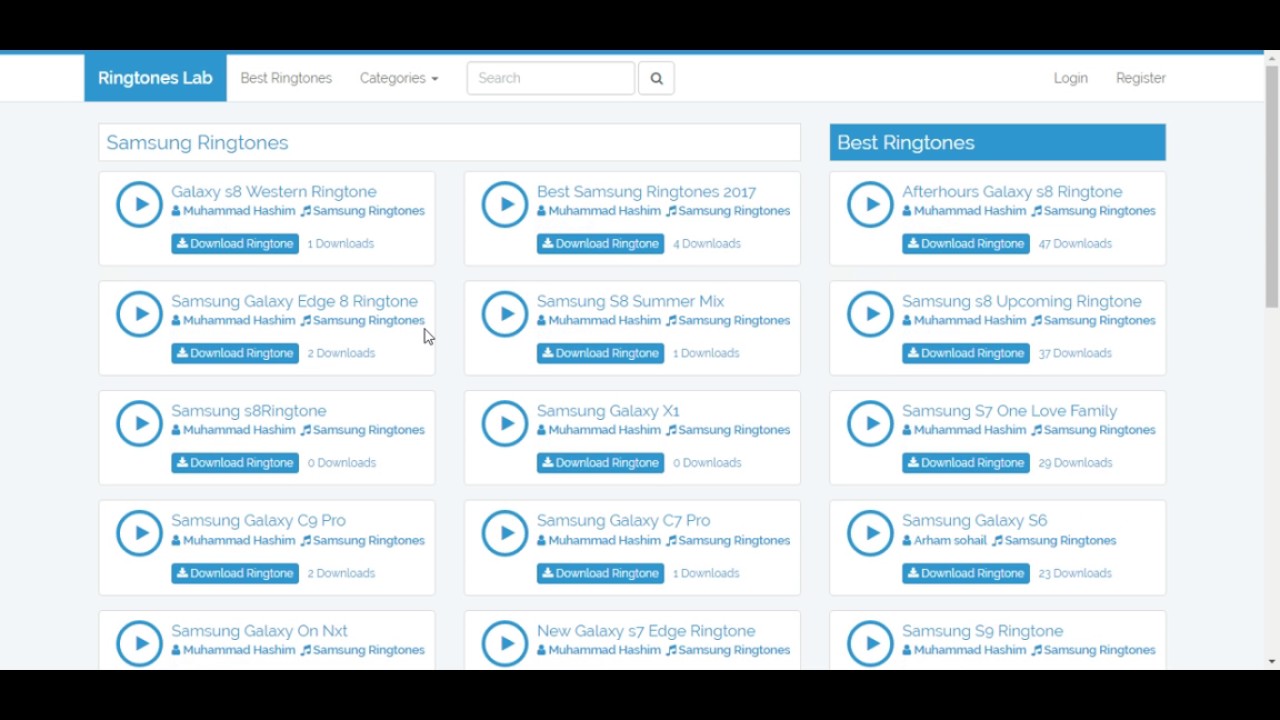Open the Login page
Viewport: 1280px width, 720px height.
click(x=1070, y=78)
